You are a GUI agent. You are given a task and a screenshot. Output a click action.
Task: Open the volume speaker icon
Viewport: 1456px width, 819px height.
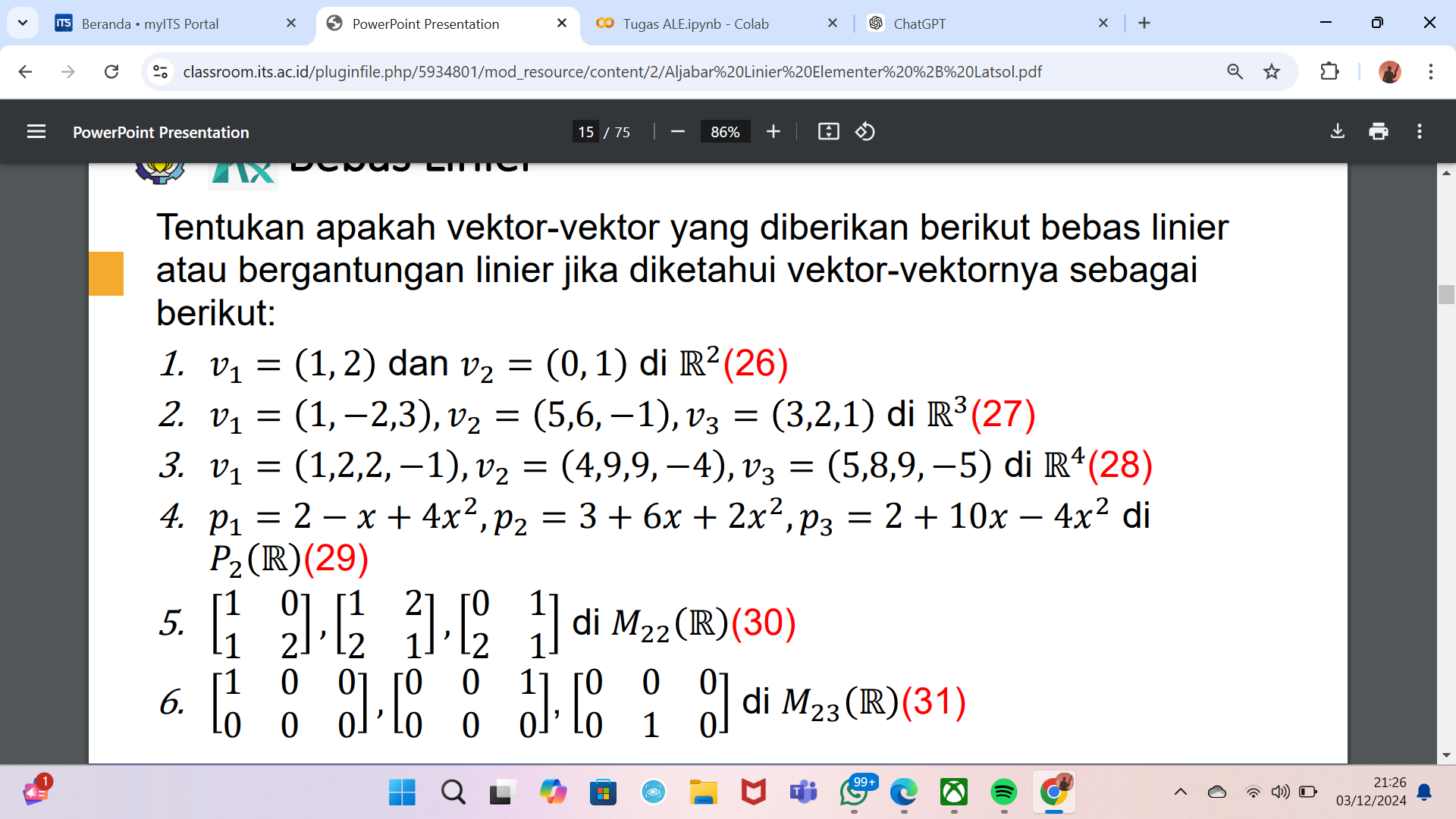pyautogui.click(x=1281, y=792)
